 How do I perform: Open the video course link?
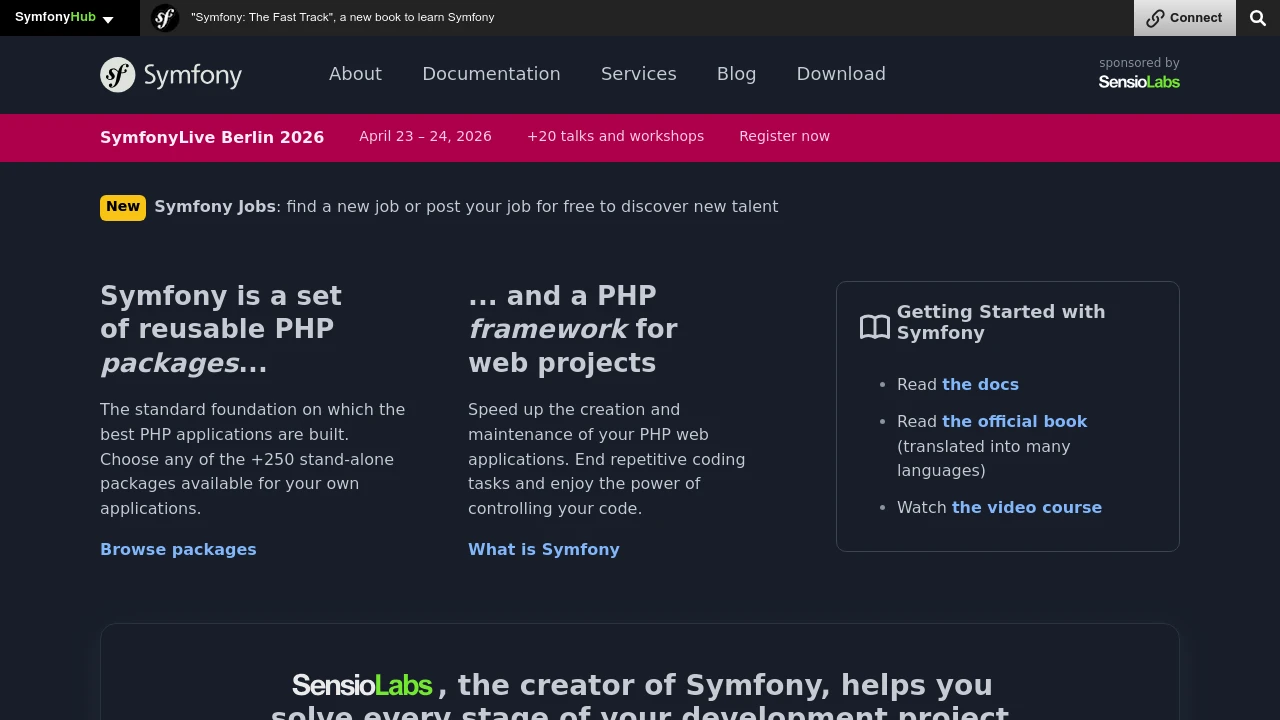[1026, 507]
